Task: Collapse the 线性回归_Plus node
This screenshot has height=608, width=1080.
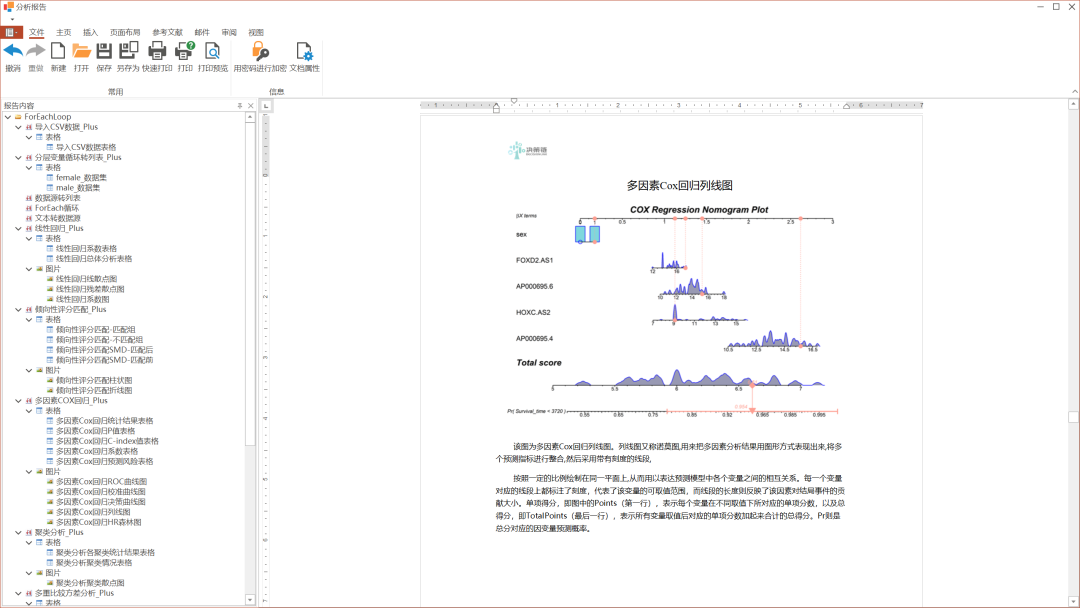Action: click(18, 229)
